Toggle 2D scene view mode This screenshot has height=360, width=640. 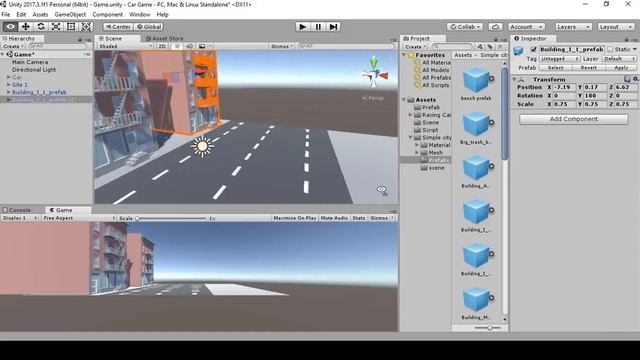click(x=162, y=46)
